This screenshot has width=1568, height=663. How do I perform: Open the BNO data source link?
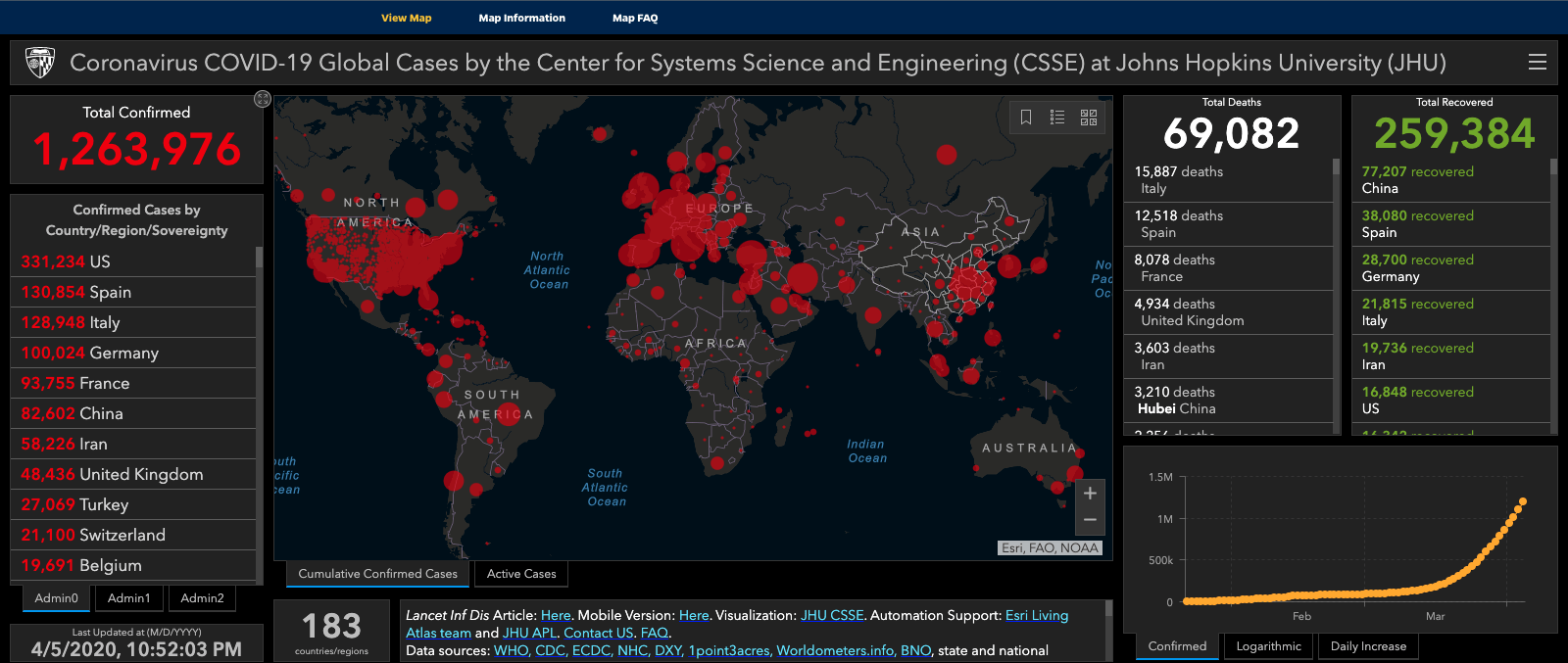click(x=915, y=650)
